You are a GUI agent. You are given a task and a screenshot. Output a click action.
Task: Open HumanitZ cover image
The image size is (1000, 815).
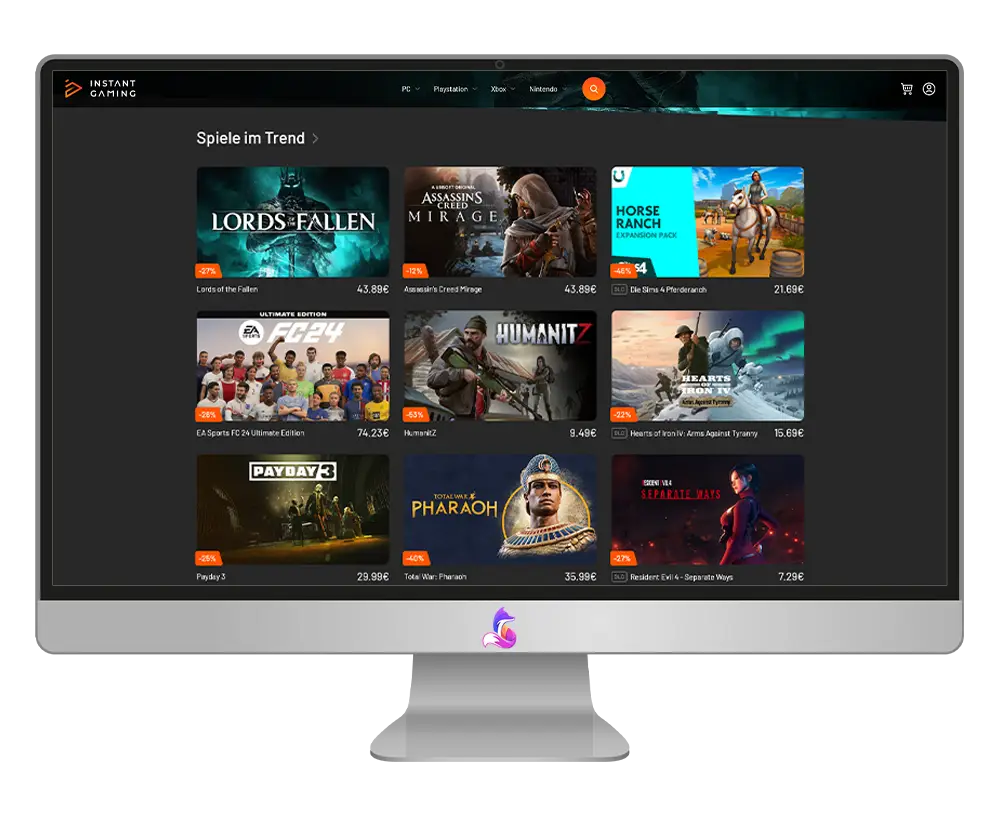(500, 365)
